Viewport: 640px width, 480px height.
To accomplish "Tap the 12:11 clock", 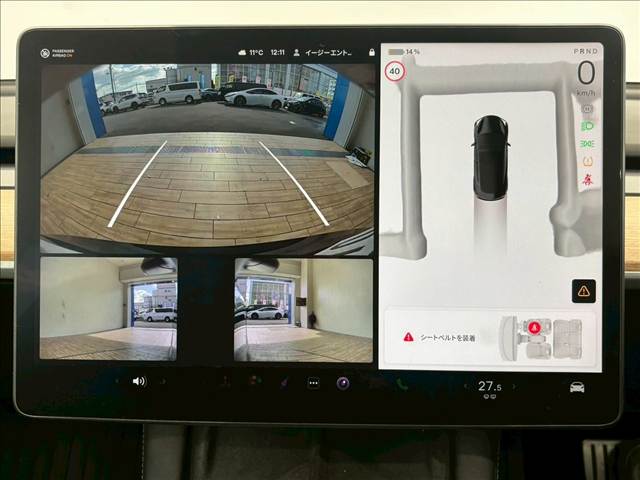I will click(x=278, y=53).
